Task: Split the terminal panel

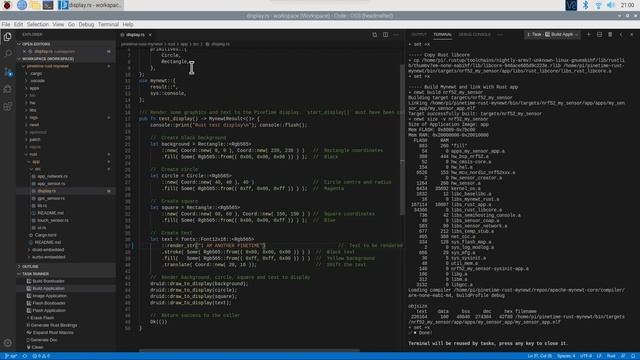Action: pyautogui.click(x=599, y=35)
